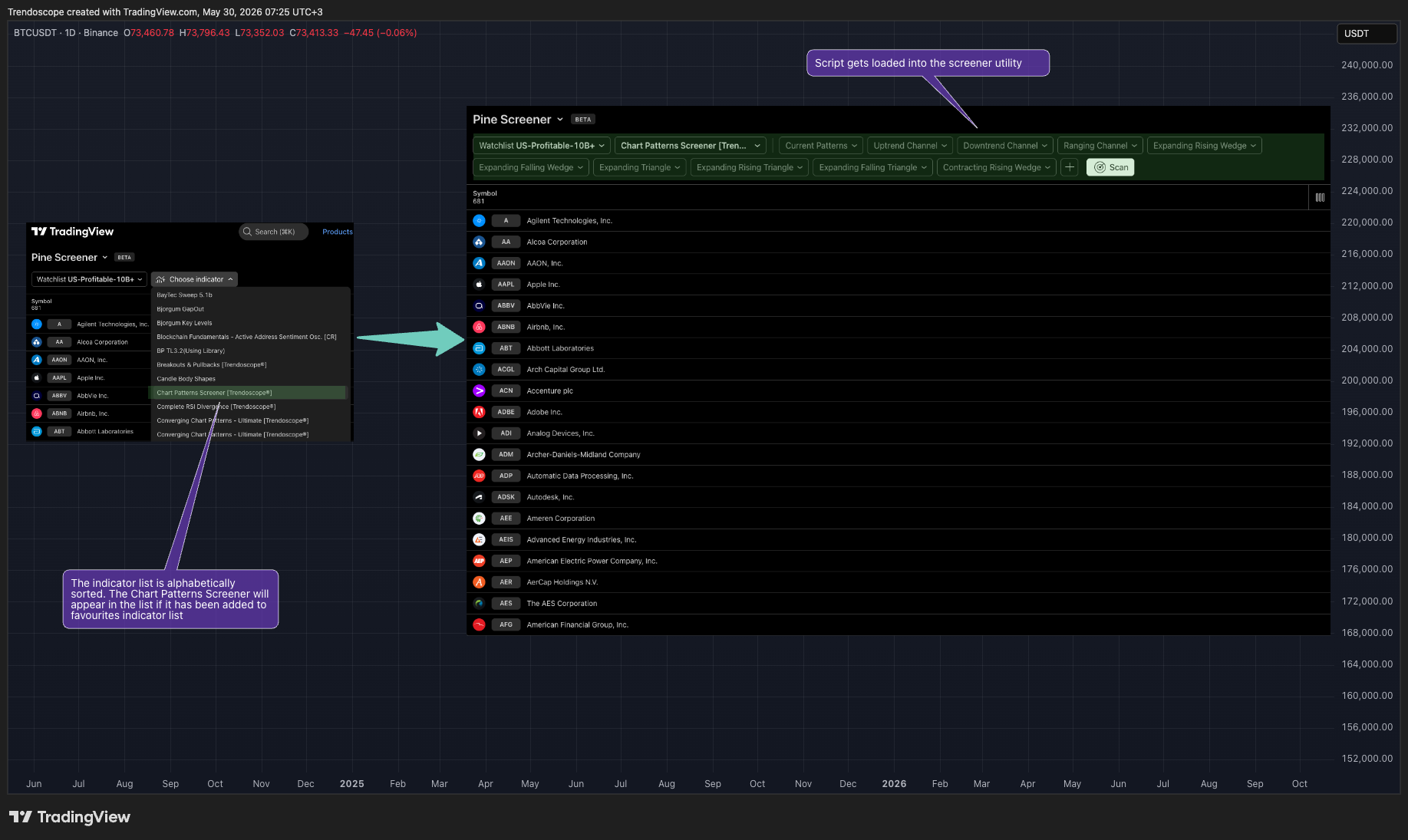Image resolution: width=1408 pixels, height=840 pixels.
Task: Click the Analog Devices logo icon
Action: (x=479, y=433)
